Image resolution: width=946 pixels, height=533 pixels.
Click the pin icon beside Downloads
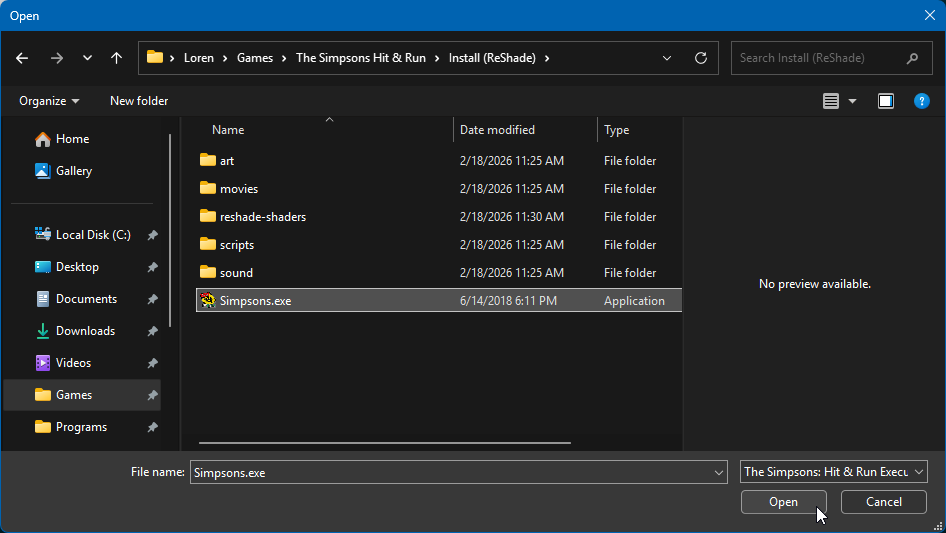153,331
